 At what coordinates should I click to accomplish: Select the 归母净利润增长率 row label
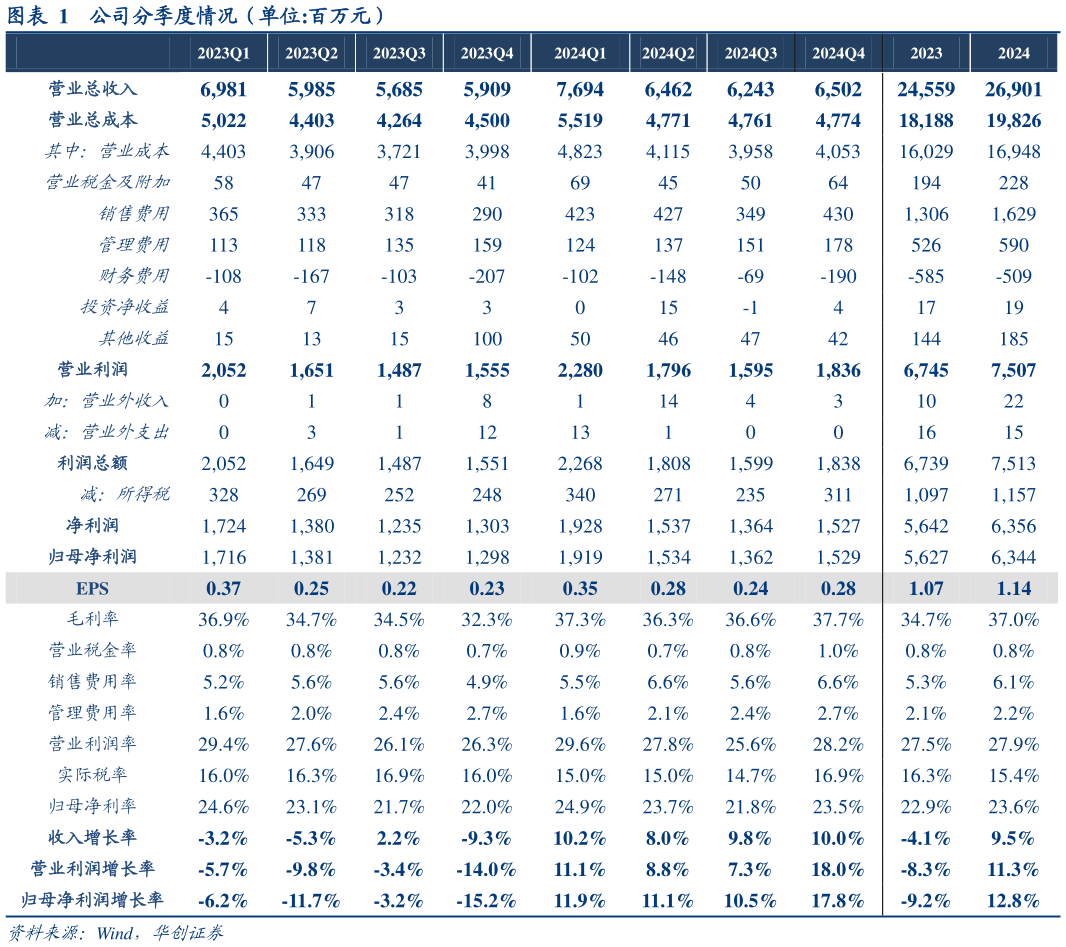tap(93, 900)
